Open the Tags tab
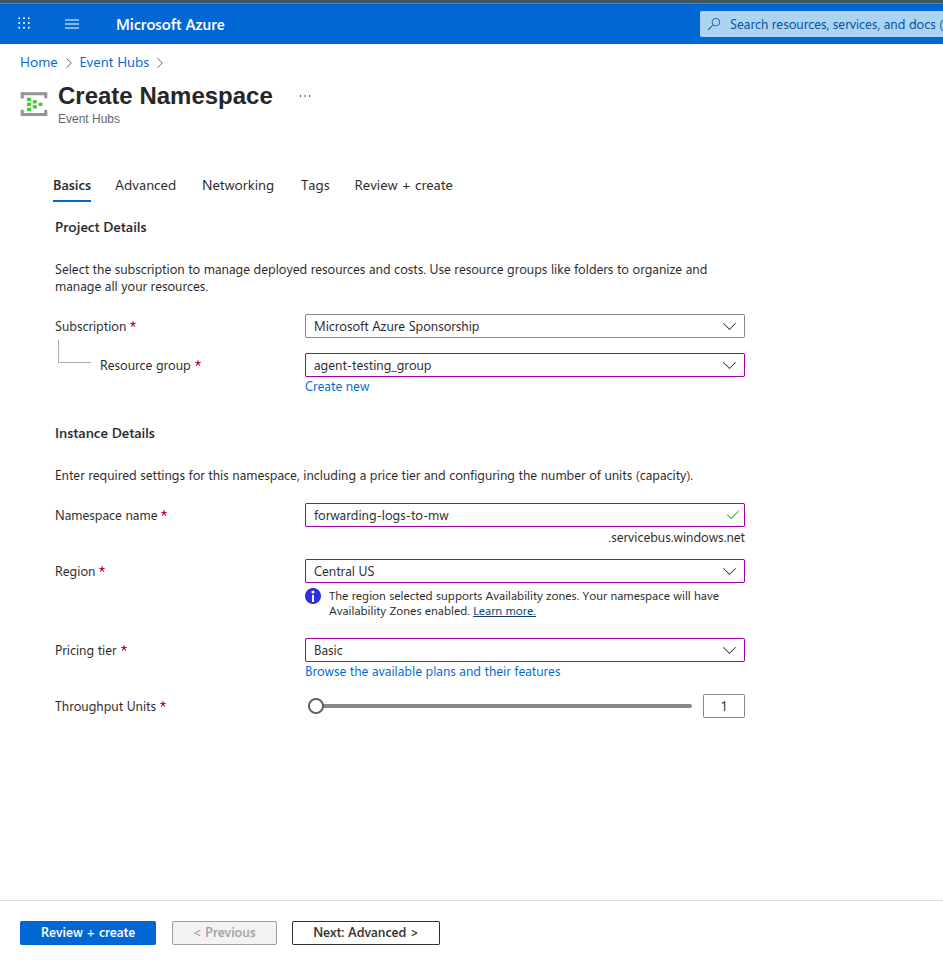 pos(315,185)
